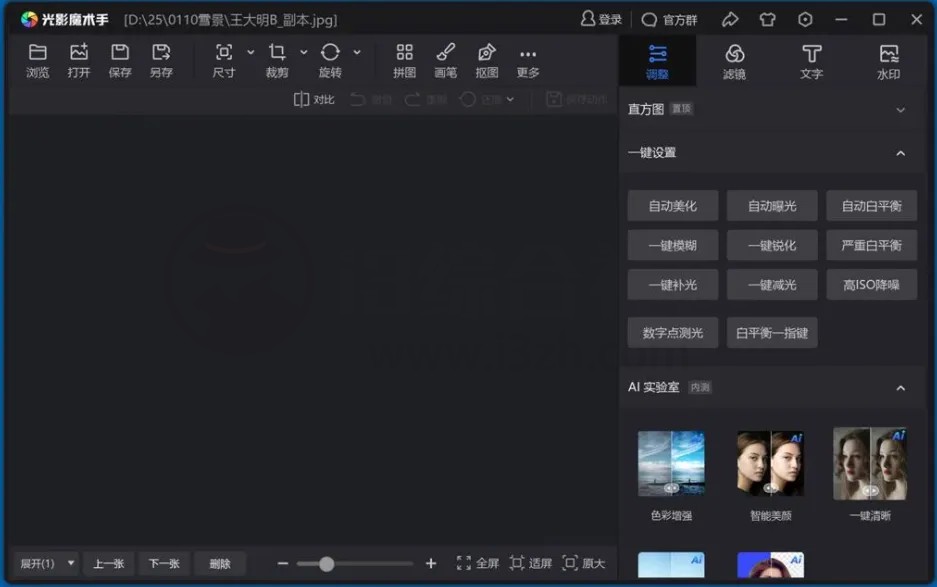This screenshot has height=587, width=937.
Task: Select the 浏览 (browse) tool
Action: click(x=37, y=60)
